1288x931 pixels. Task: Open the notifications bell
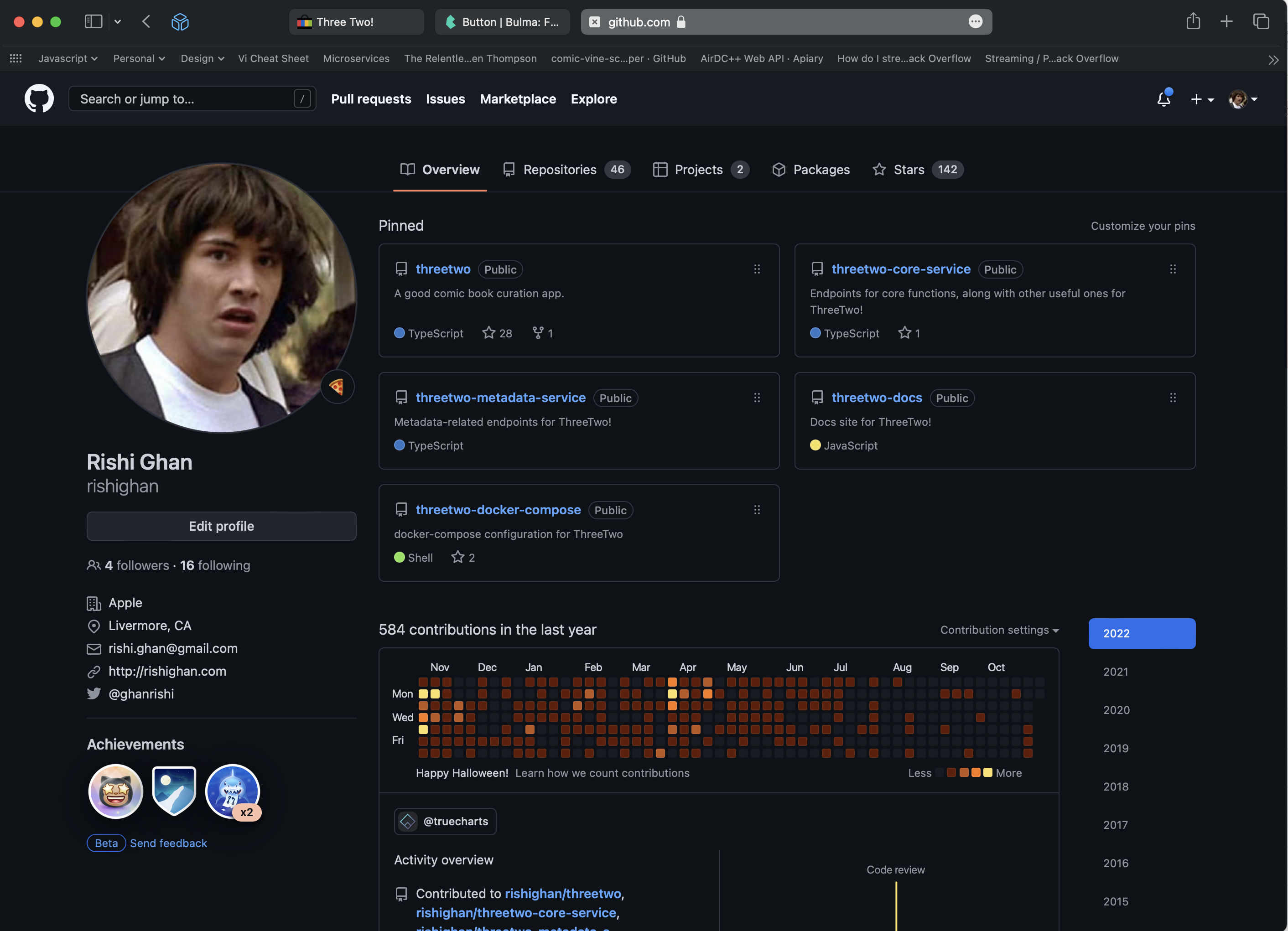pos(1163,99)
